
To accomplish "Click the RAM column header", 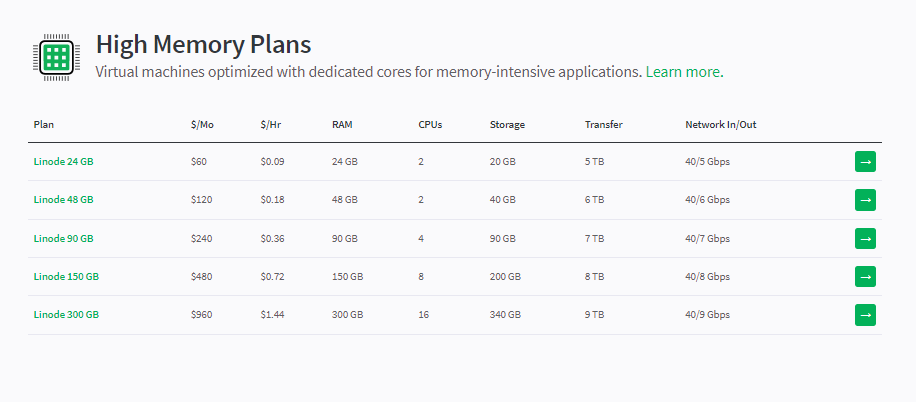I will pyautogui.click(x=342, y=124).
